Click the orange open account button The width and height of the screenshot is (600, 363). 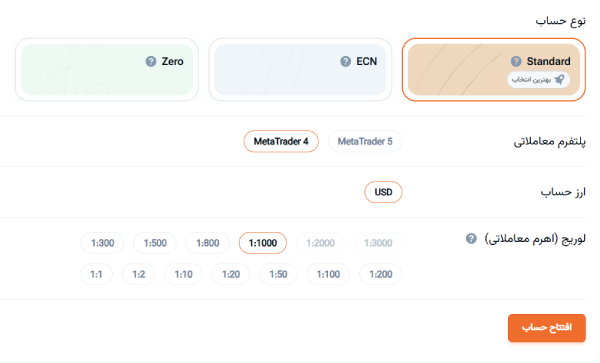[547, 328]
